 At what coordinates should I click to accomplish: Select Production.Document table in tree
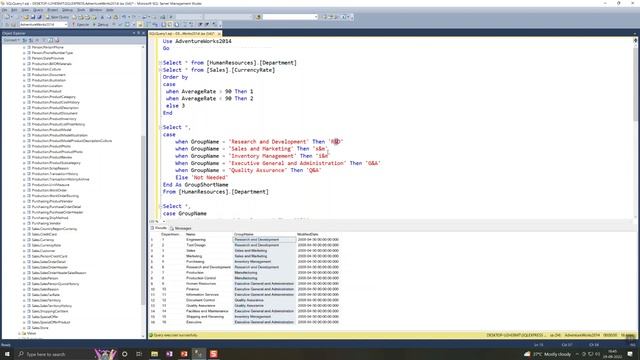coord(49,75)
